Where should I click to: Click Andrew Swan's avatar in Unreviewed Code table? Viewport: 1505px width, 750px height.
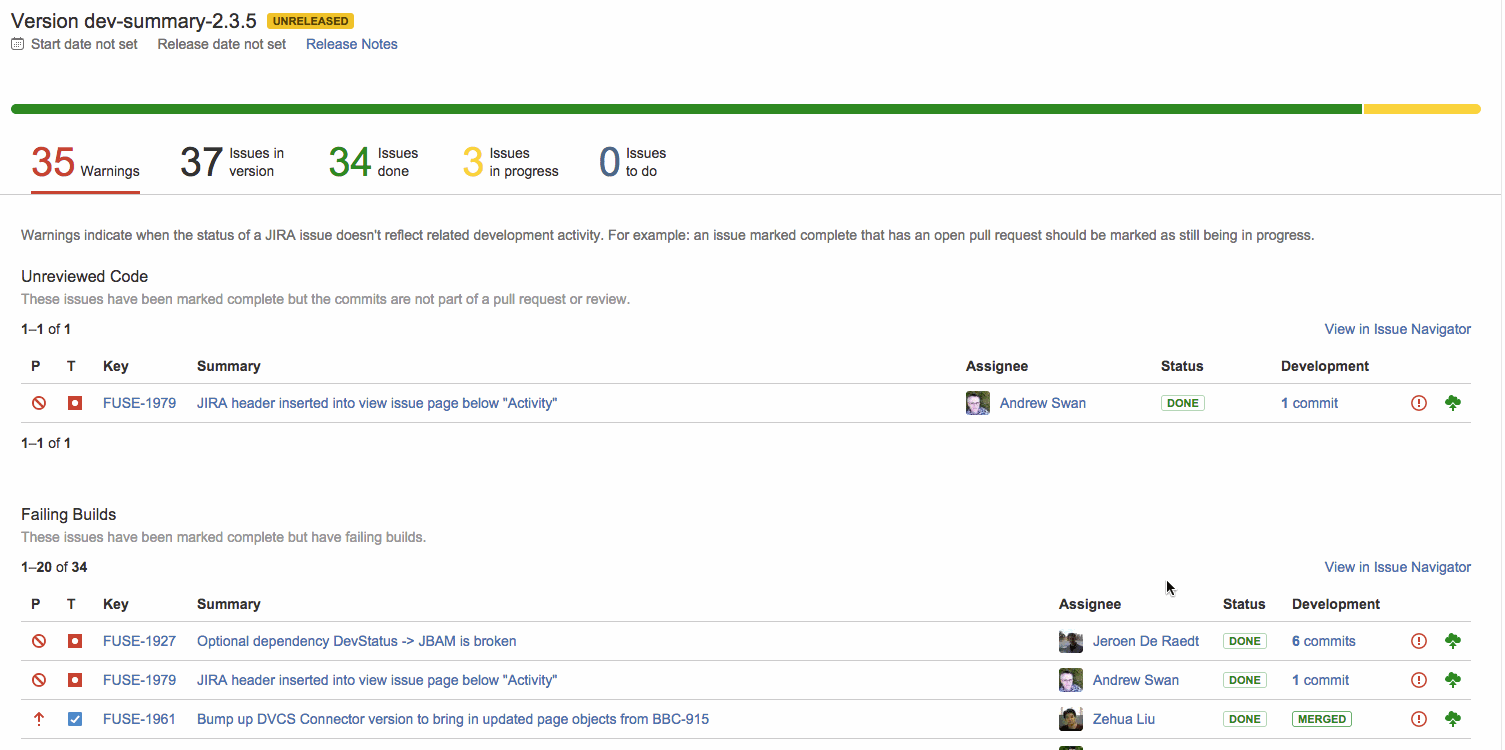[978, 403]
